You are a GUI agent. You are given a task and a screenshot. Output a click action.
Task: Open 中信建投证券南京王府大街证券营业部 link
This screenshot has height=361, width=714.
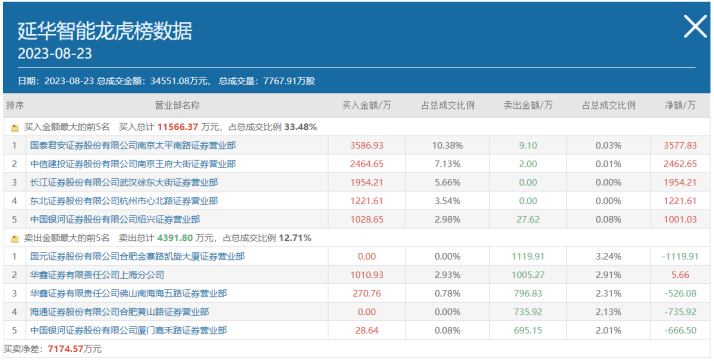point(133,164)
